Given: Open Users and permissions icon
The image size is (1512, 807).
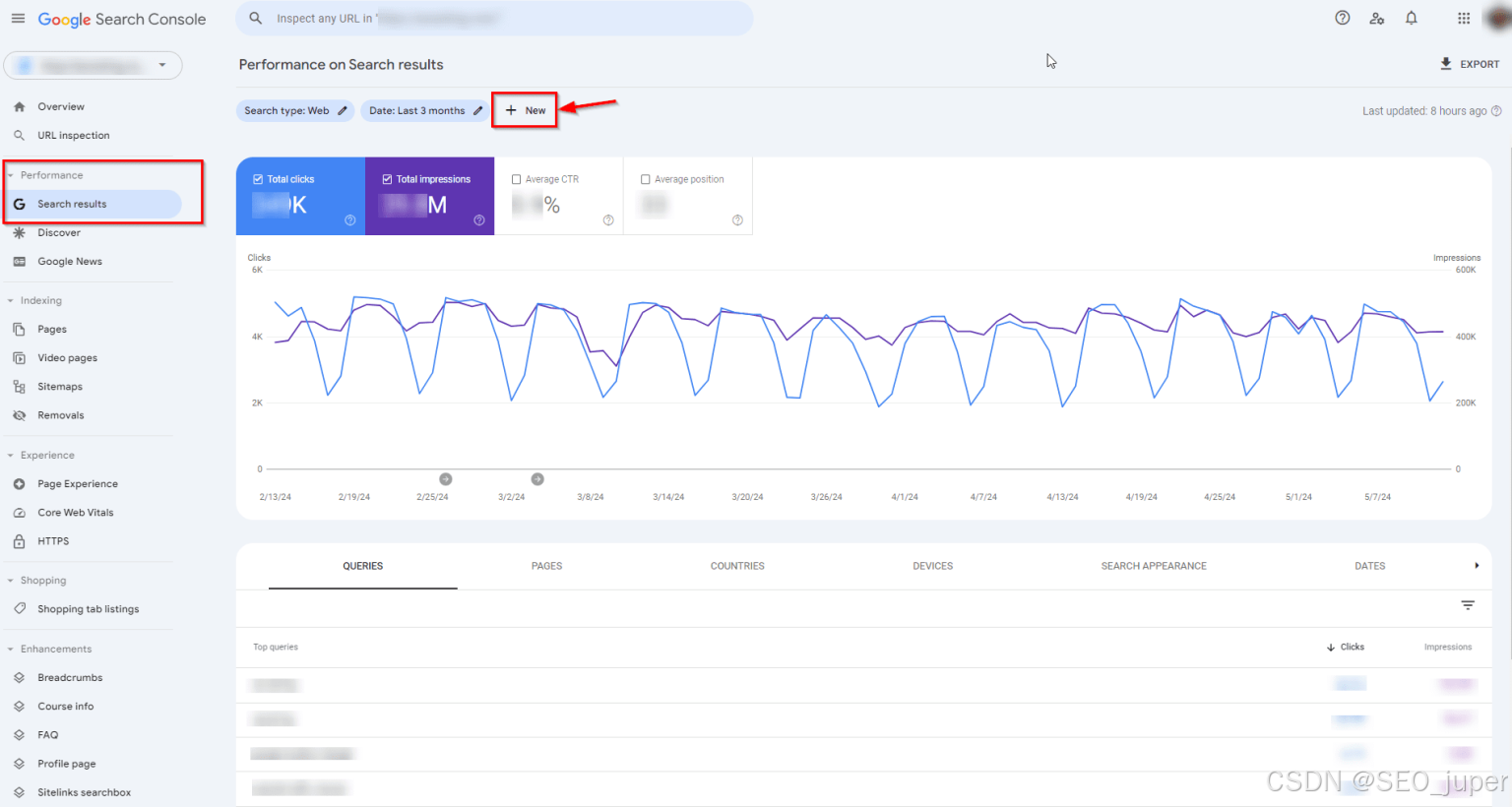Looking at the screenshot, I should pyautogui.click(x=1377, y=18).
